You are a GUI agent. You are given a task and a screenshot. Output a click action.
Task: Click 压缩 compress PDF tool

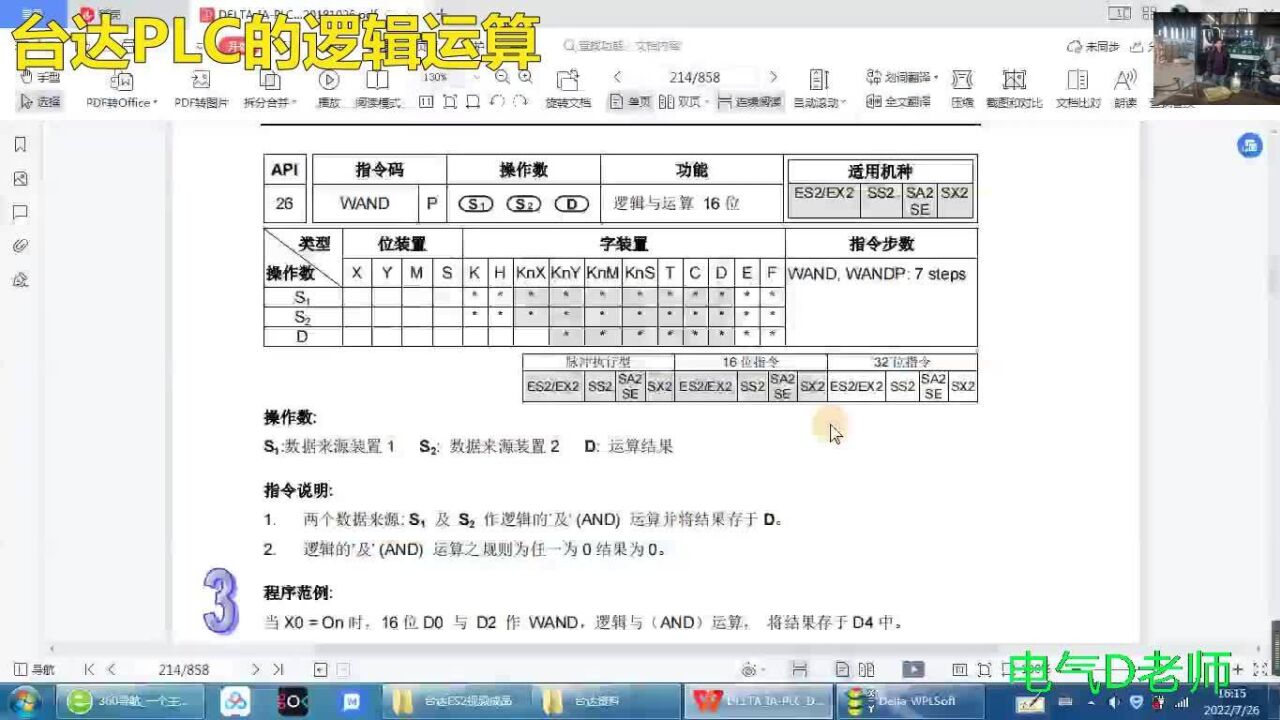coord(962,89)
